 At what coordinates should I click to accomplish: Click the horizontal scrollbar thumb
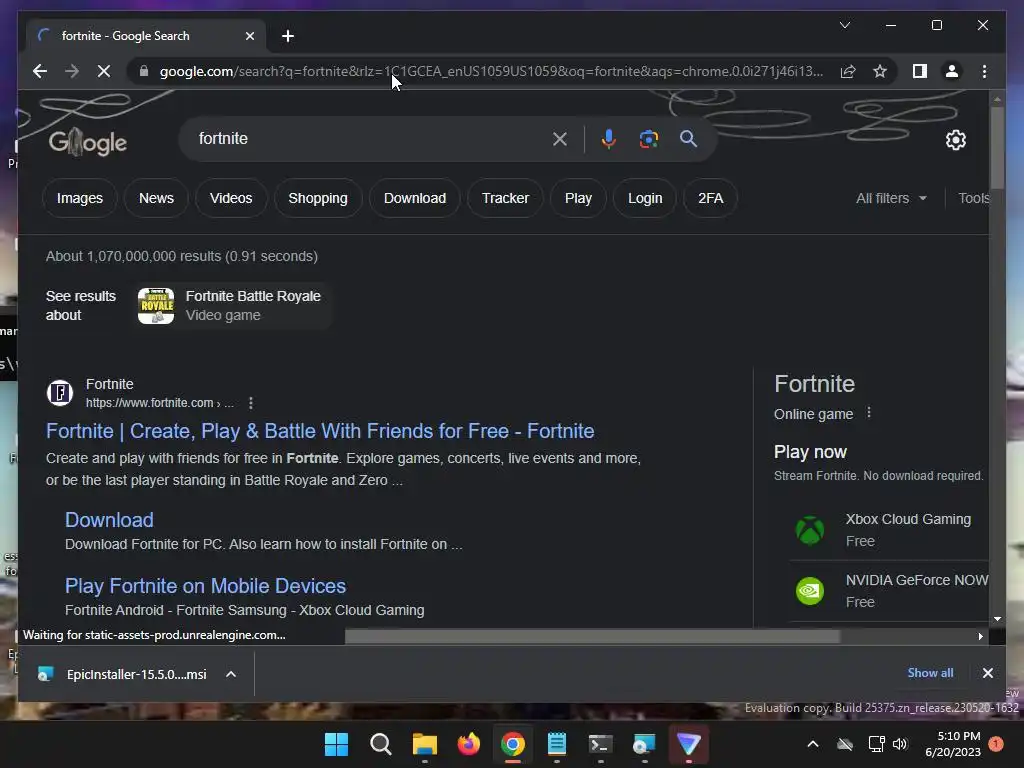[x=592, y=636]
